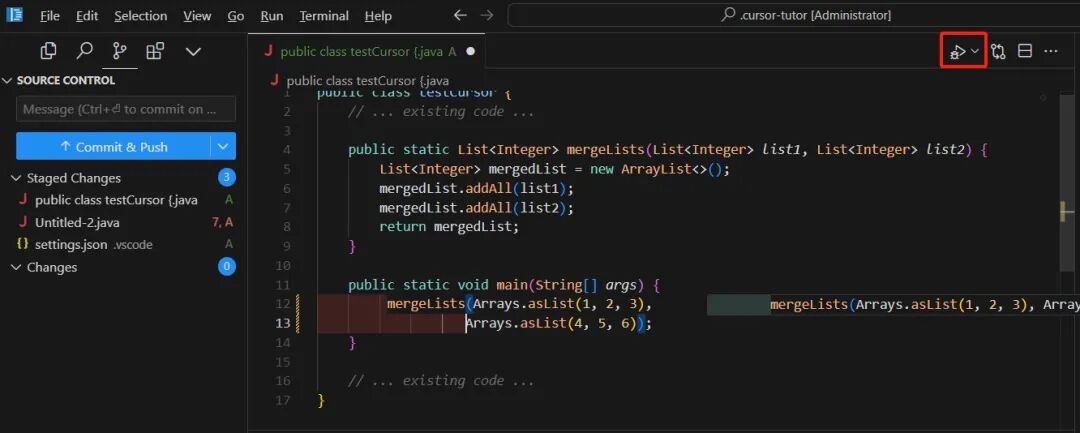Screen dimensions: 1080x433
Task: Click the unsaved dot on editor tab
Action: [470, 51]
